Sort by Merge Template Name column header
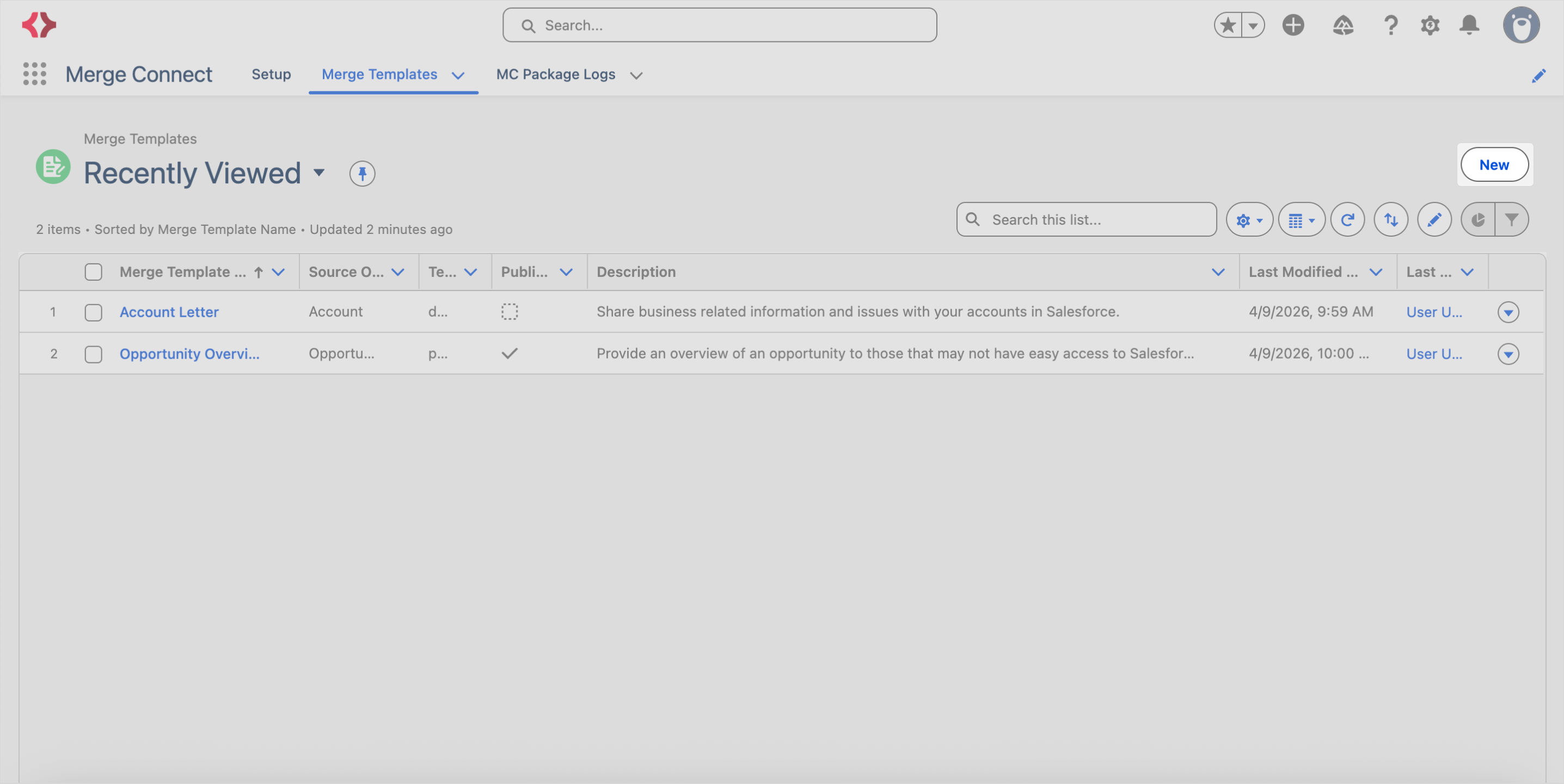This screenshot has height=784, width=1564. point(183,272)
